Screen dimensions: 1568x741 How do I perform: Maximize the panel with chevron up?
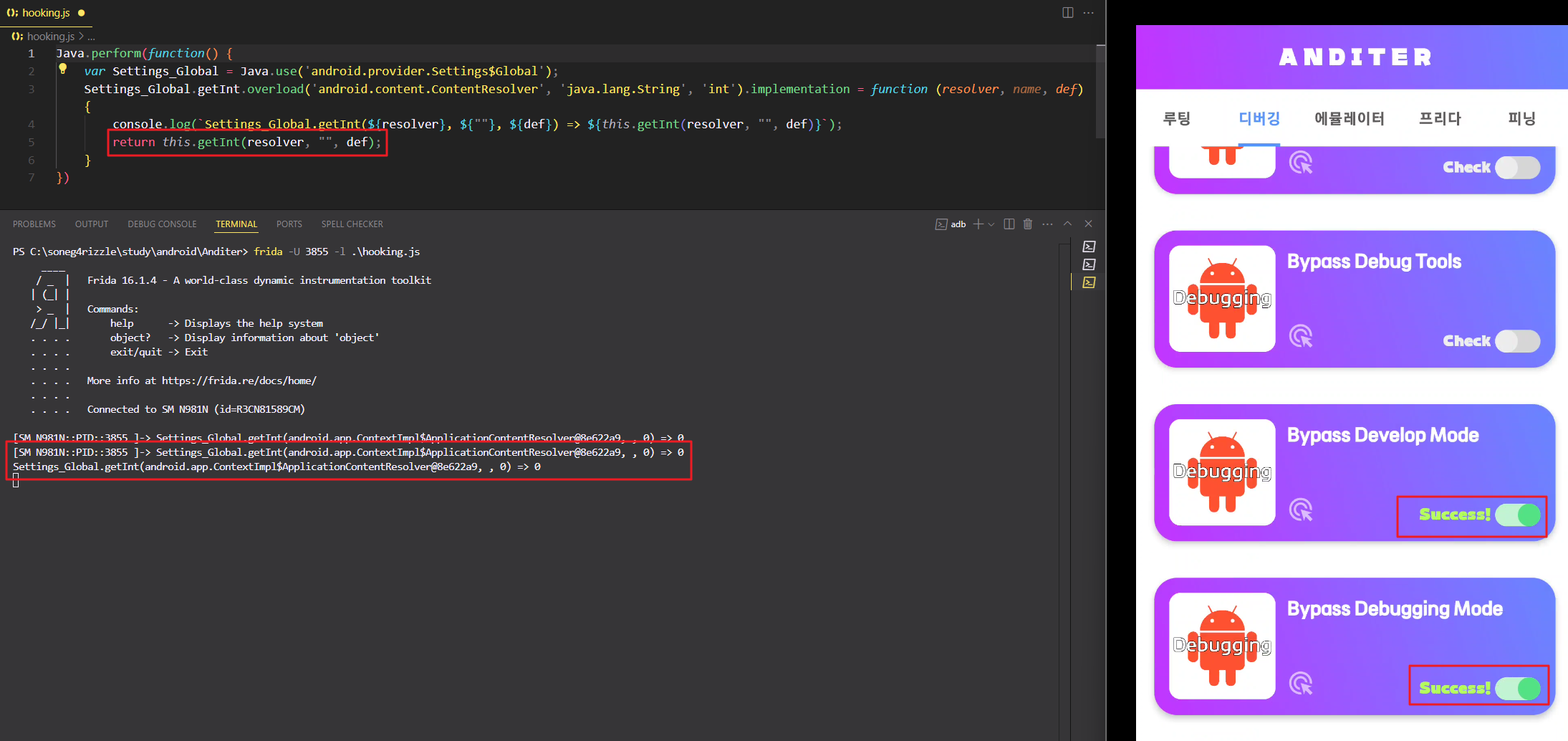pos(1067,224)
